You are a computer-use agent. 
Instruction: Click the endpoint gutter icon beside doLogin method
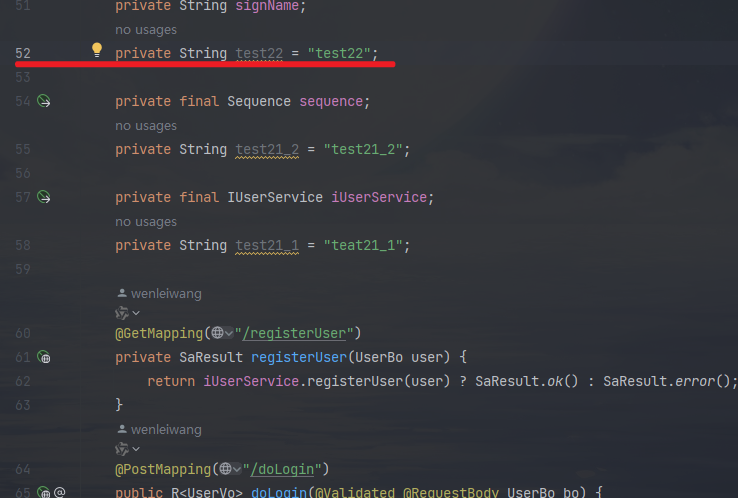[44, 492]
